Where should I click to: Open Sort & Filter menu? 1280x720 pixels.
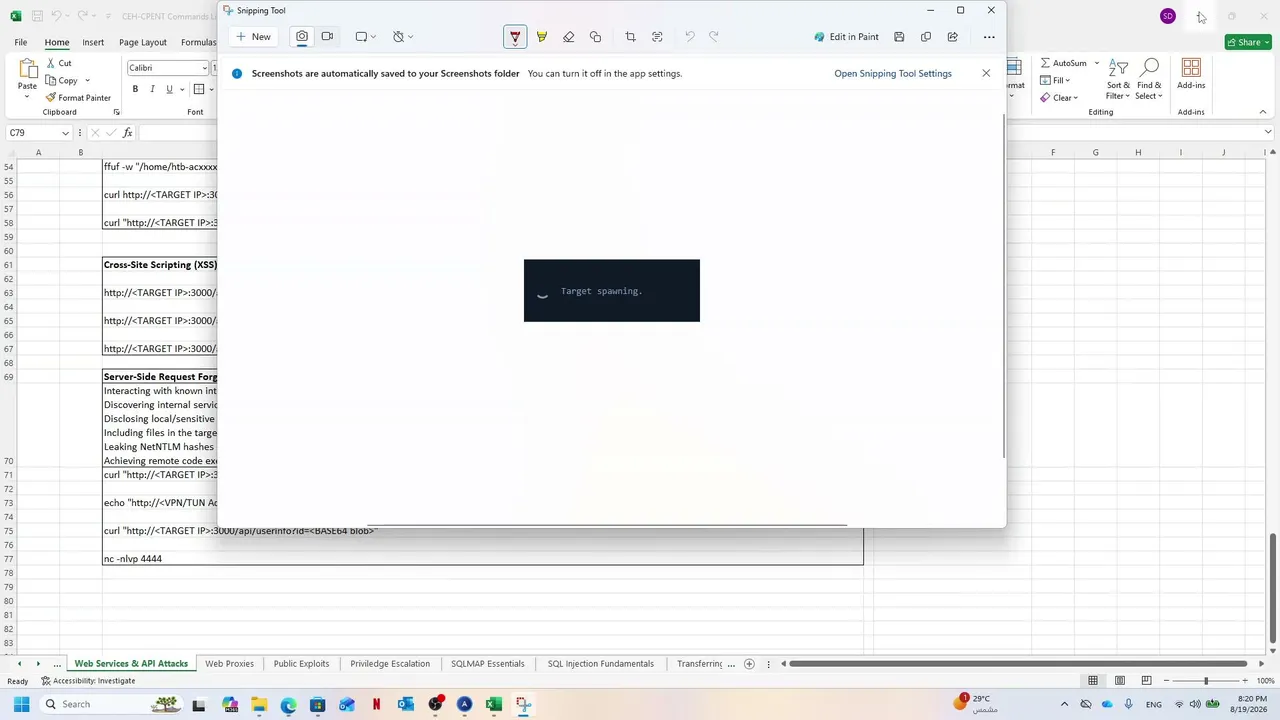point(1118,78)
